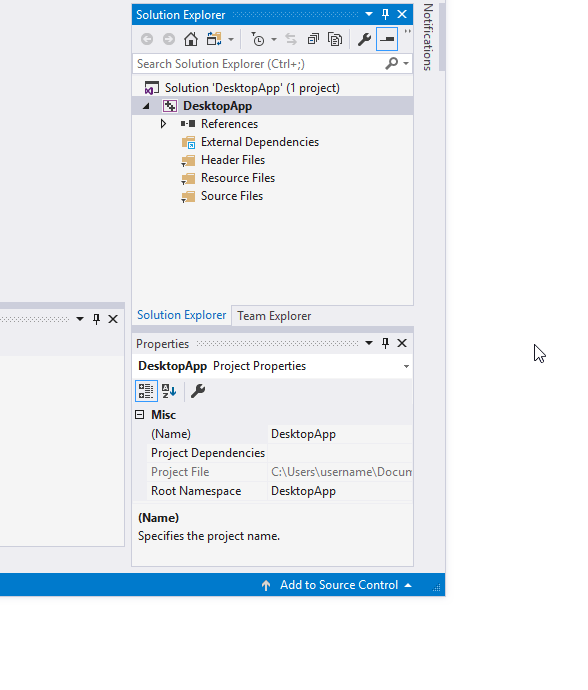Collapse All nodes in Solution Explorer
The height and width of the screenshot is (690, 588).
tap(313, 40)
